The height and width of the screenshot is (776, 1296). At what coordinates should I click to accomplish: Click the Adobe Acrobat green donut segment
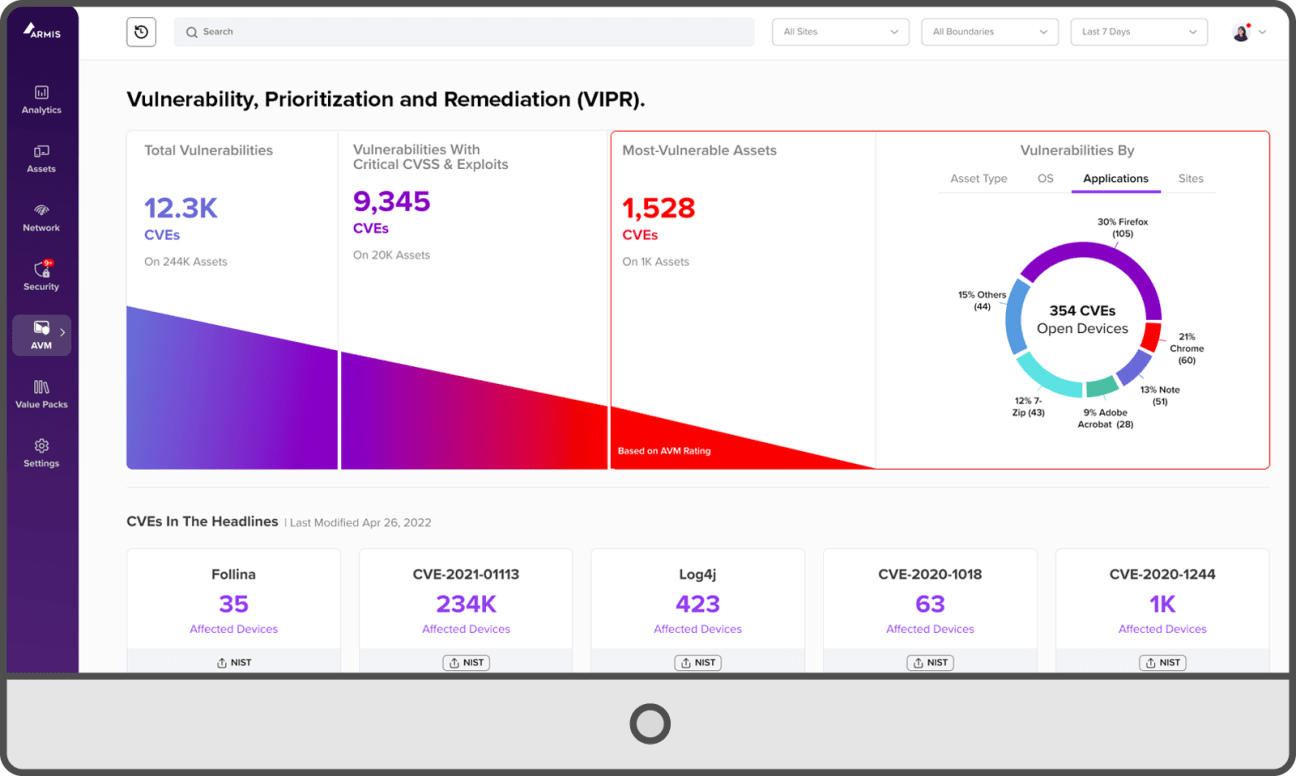coord(1101,388)
